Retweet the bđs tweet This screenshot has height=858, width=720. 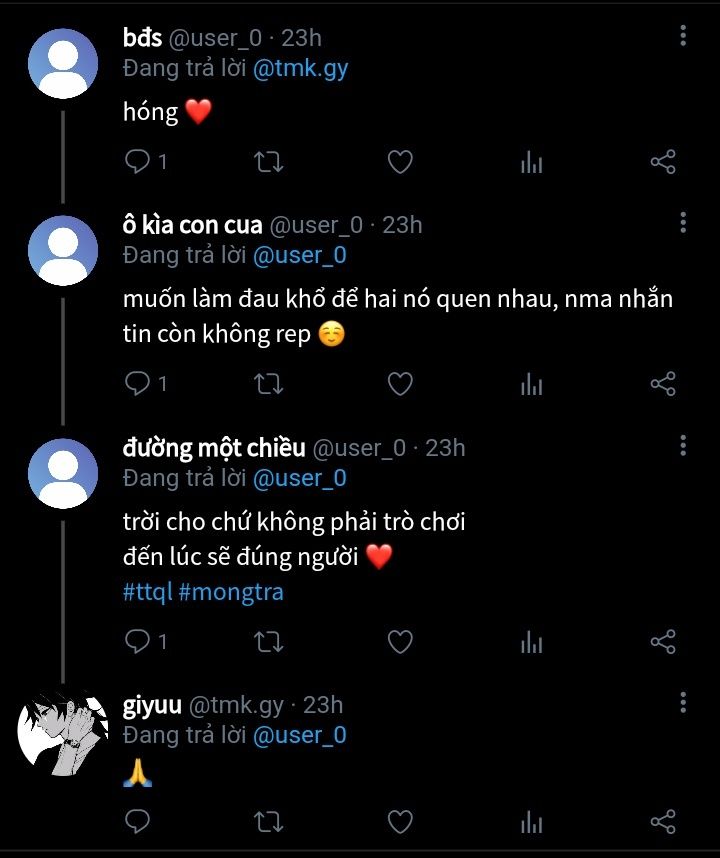pos(268,162)
